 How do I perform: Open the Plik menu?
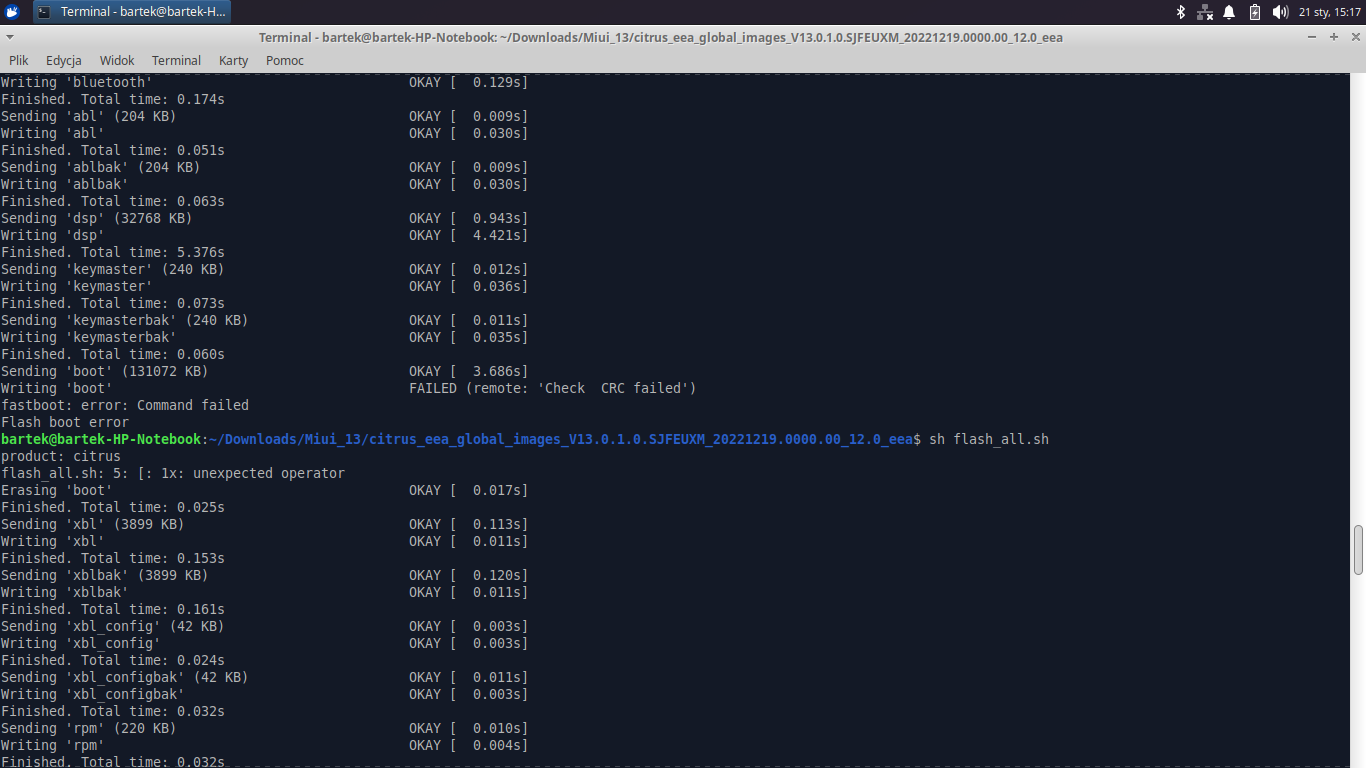(x=18, y=61)
